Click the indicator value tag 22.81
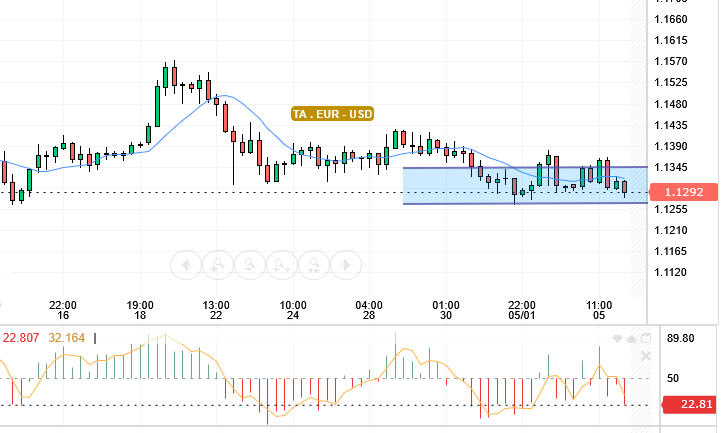Viewport: 723px width, 433px height. tap(689, 404)
